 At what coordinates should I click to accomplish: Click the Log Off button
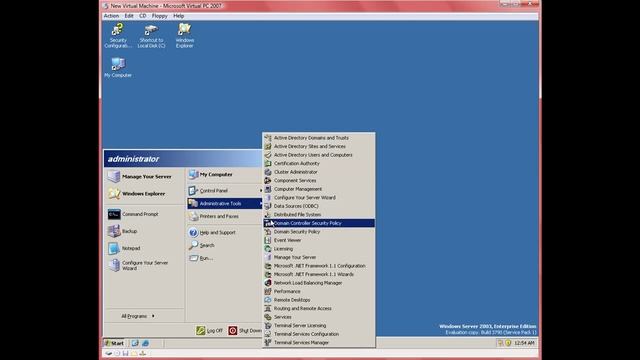(209, 331)
